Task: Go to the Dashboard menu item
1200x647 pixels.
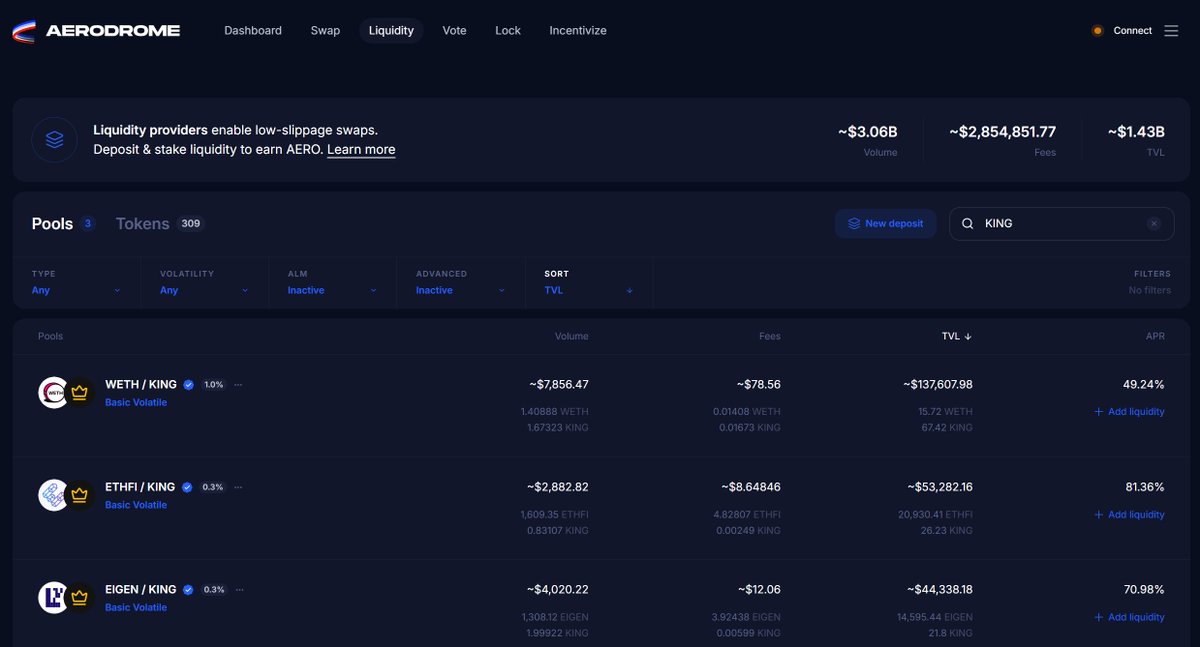Action: 253,31
